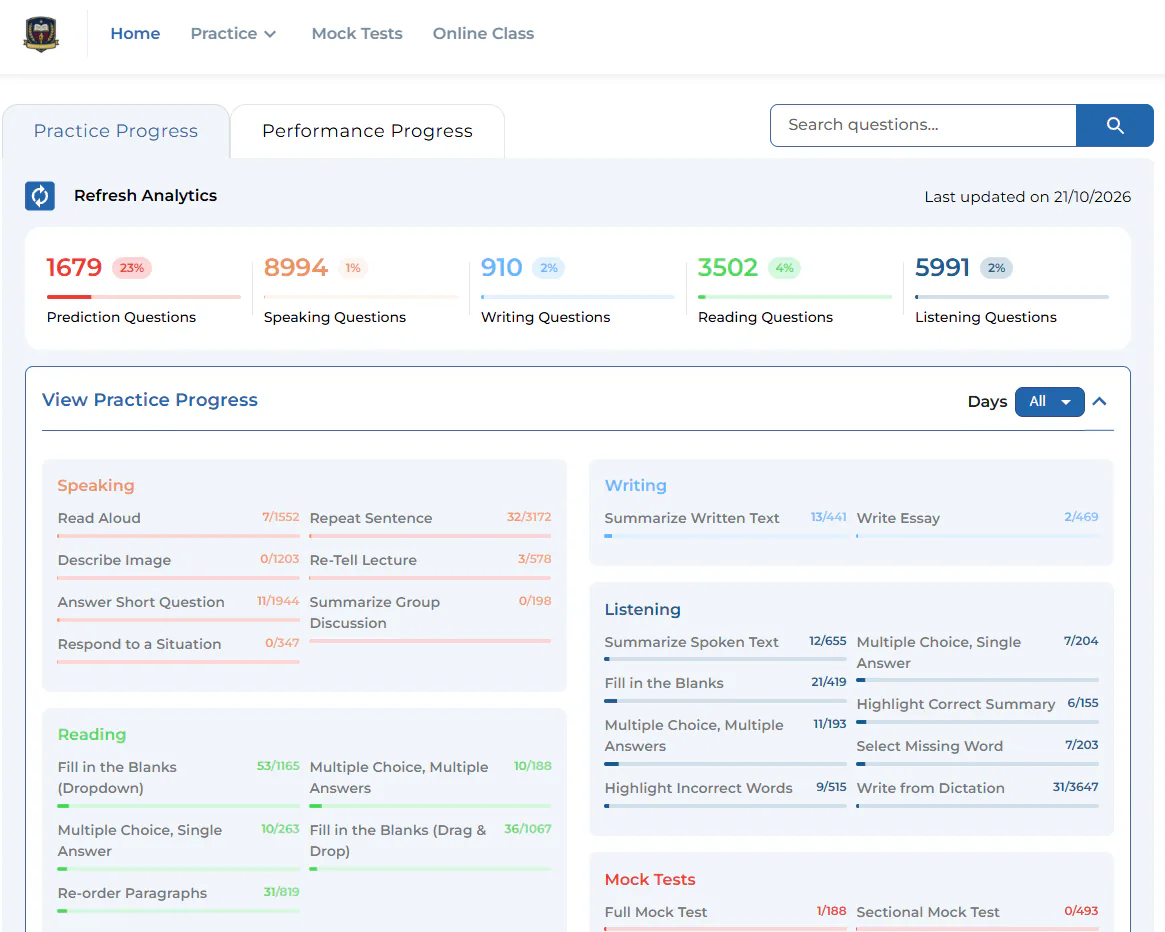Click the Writing section heading
This screenshot has width=1165, height=932.
[x=635, y=485]
